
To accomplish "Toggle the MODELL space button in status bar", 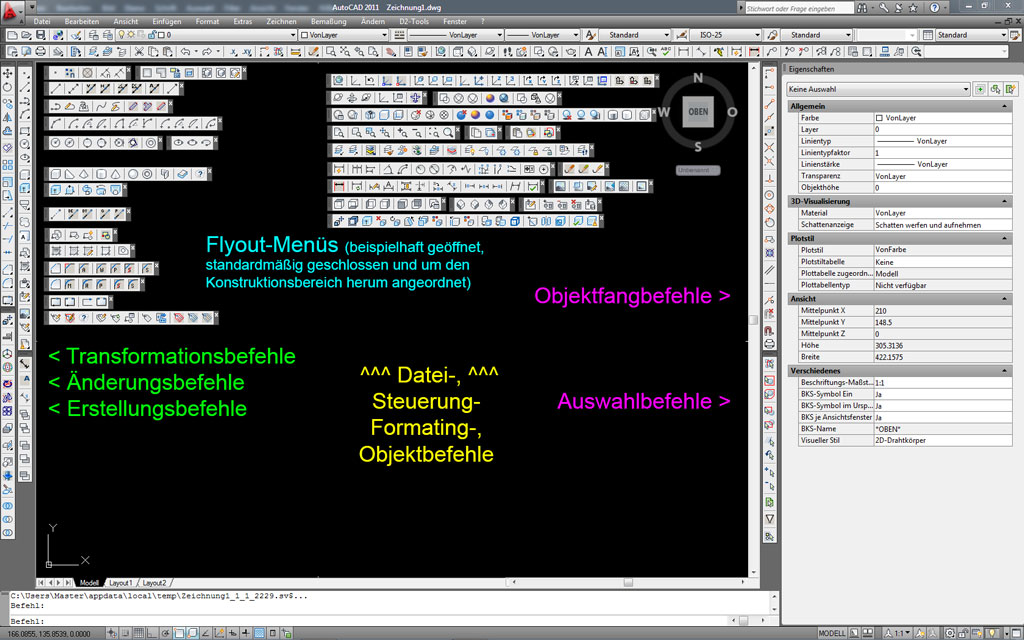I will (x=832, y=633).
